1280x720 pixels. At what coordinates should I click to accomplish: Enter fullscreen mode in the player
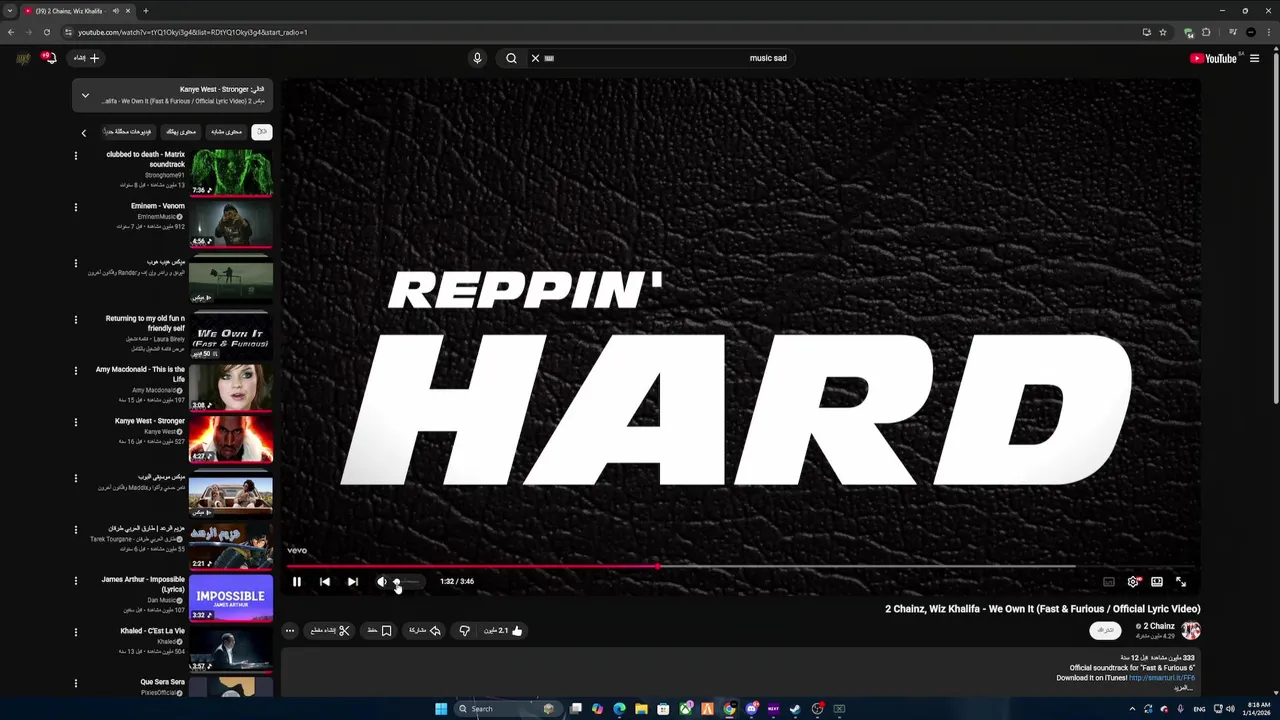click(x=1181, y=581)
